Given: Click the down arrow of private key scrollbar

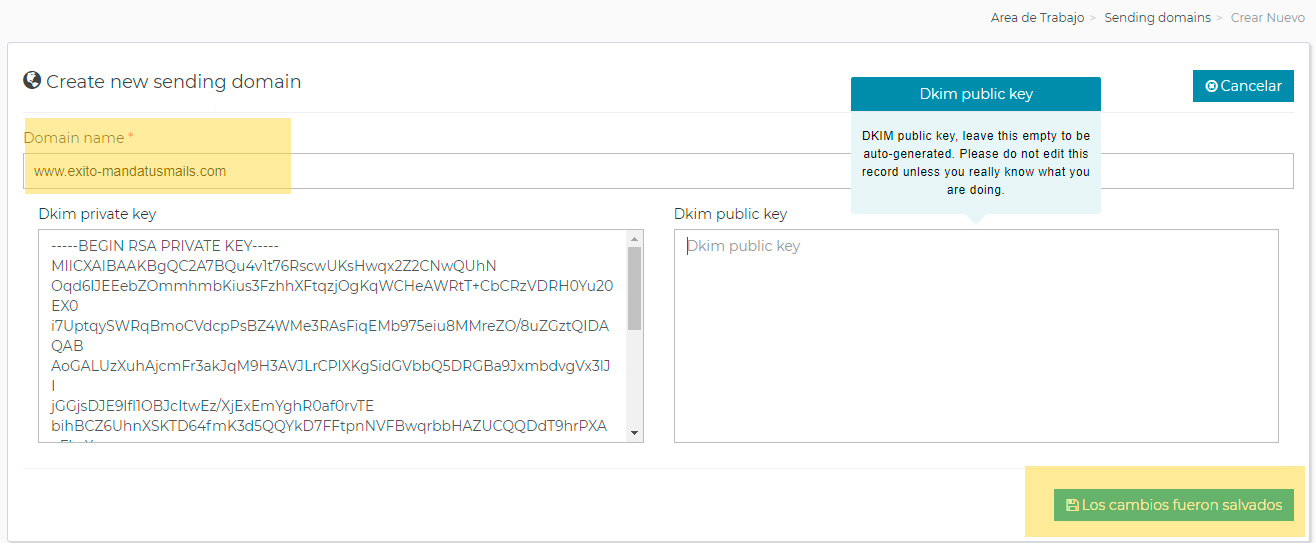Looking at the screenshot, I should click(x=634, y=433).
